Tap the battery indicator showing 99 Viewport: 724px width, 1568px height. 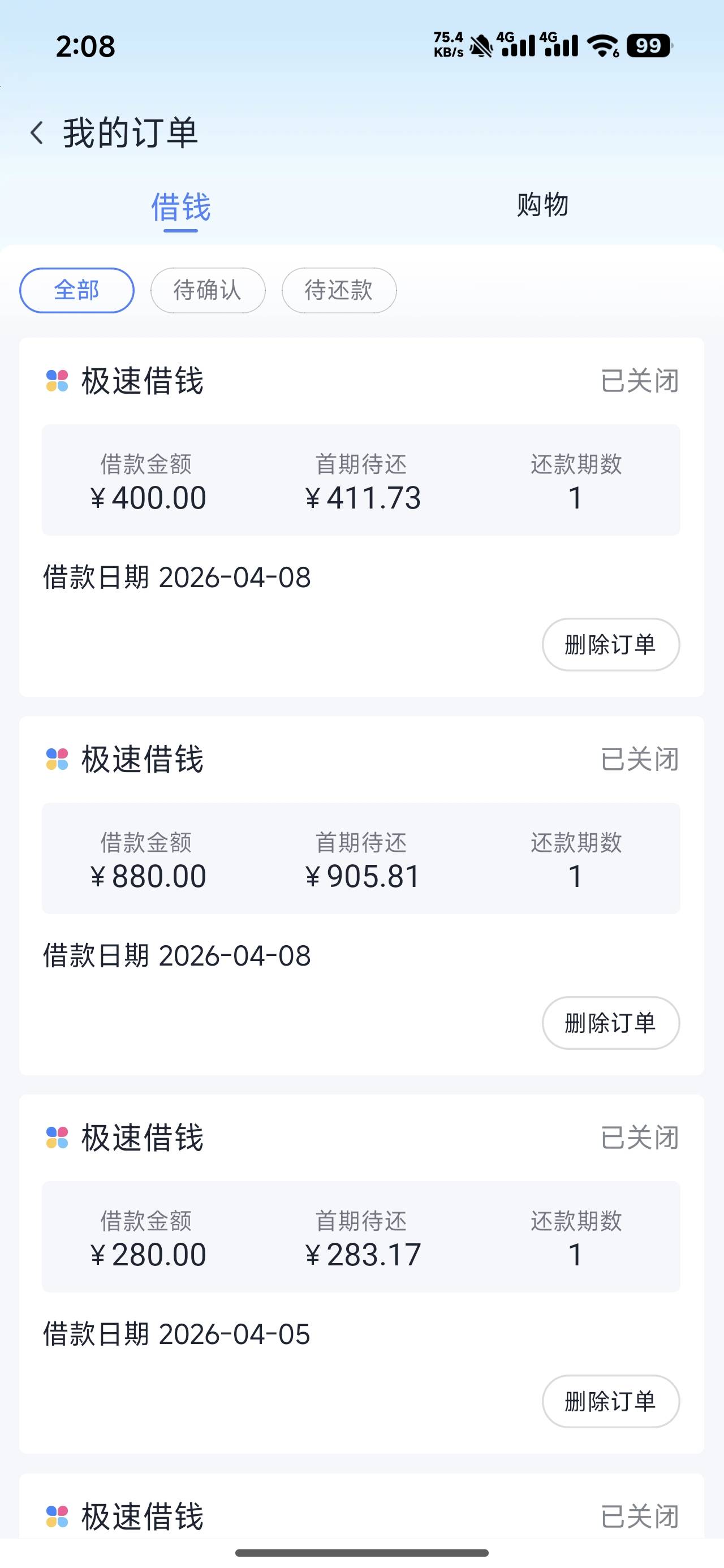[649, 46]
